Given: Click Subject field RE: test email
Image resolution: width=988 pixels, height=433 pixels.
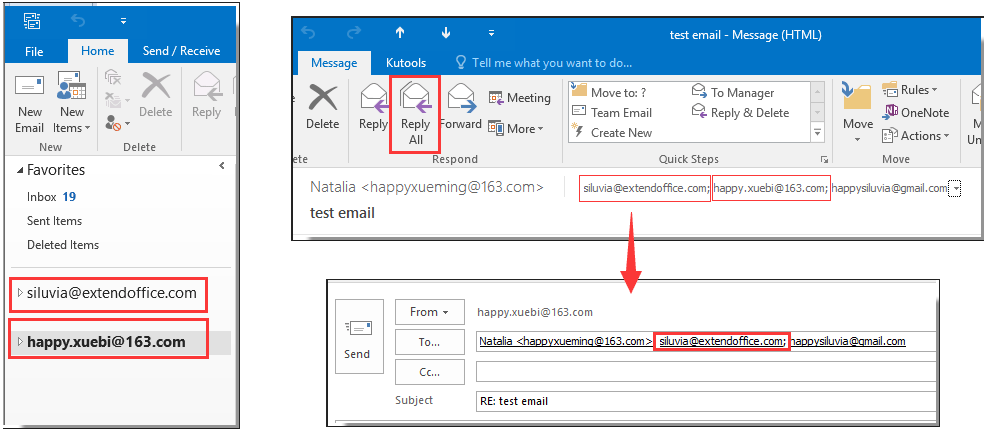Looking at the screenshot, I should [706, 401].
